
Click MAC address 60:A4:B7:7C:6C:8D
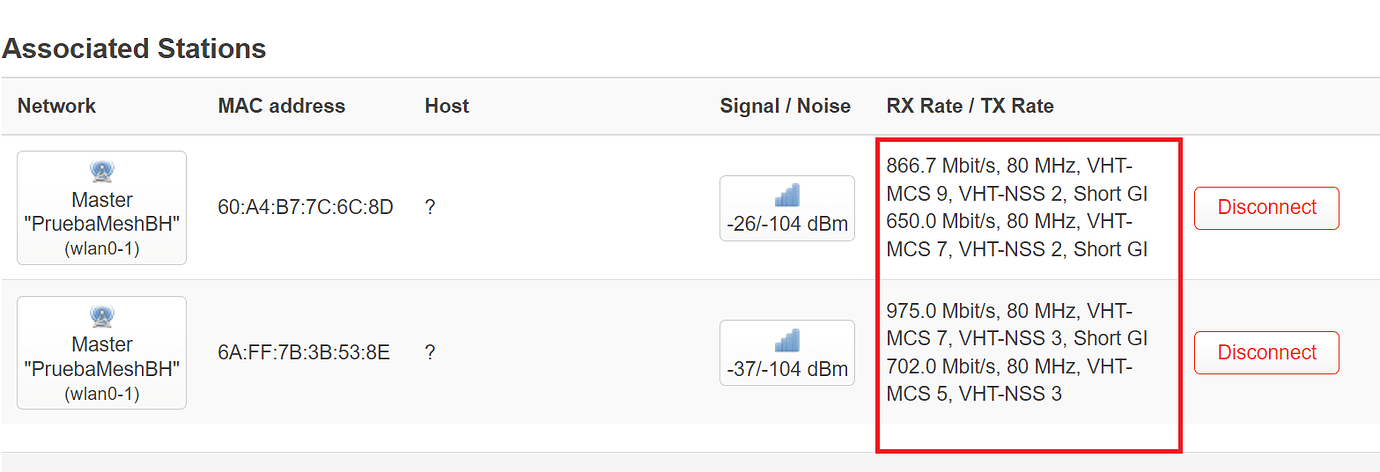pyautogui.click(x=306, y=208)
